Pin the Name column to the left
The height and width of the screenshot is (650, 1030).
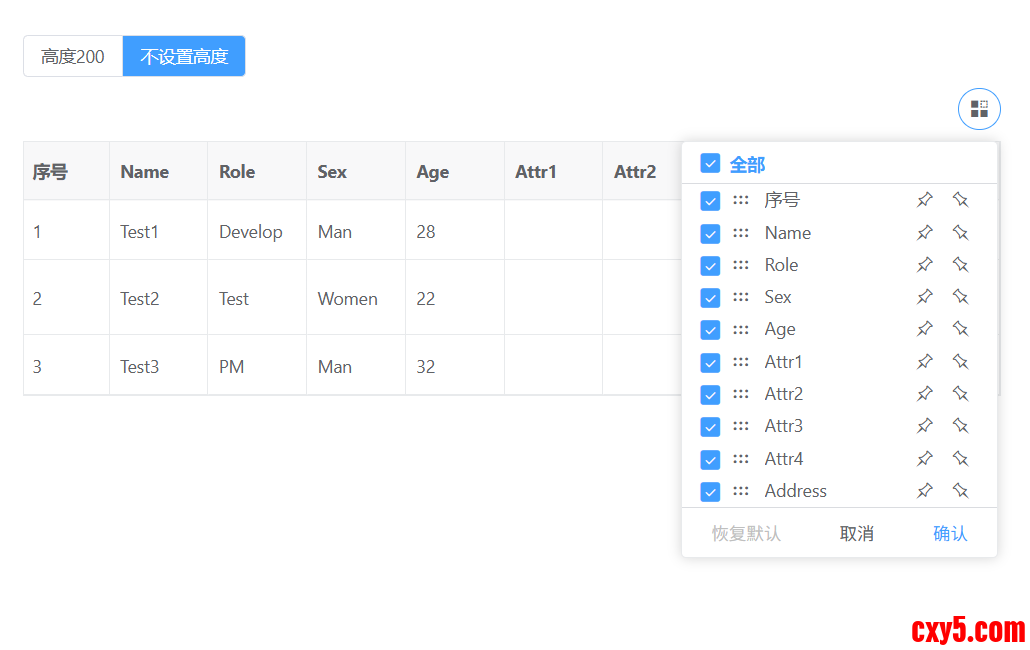coord(925,233)
